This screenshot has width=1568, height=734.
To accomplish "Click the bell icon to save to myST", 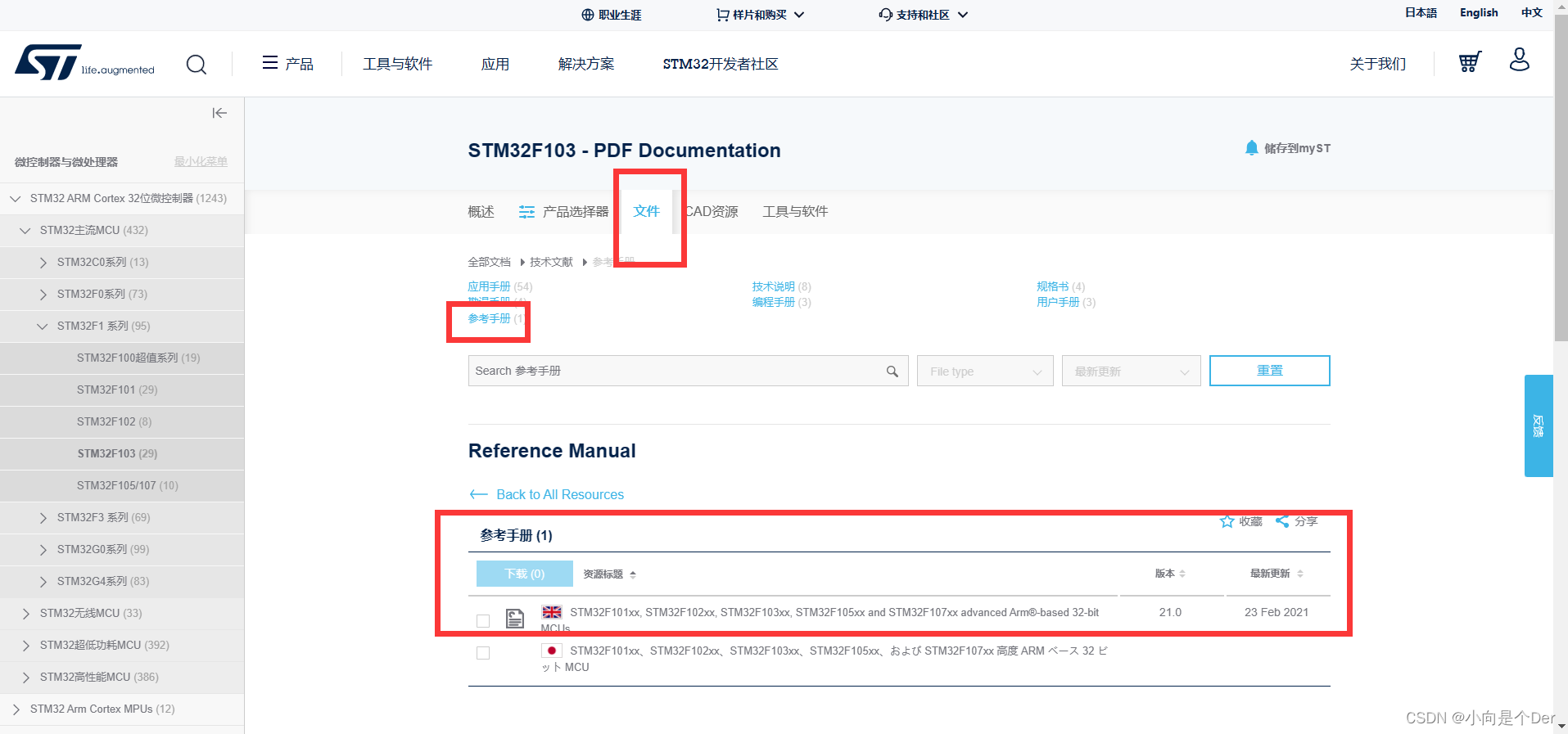I will point(1251,148).
